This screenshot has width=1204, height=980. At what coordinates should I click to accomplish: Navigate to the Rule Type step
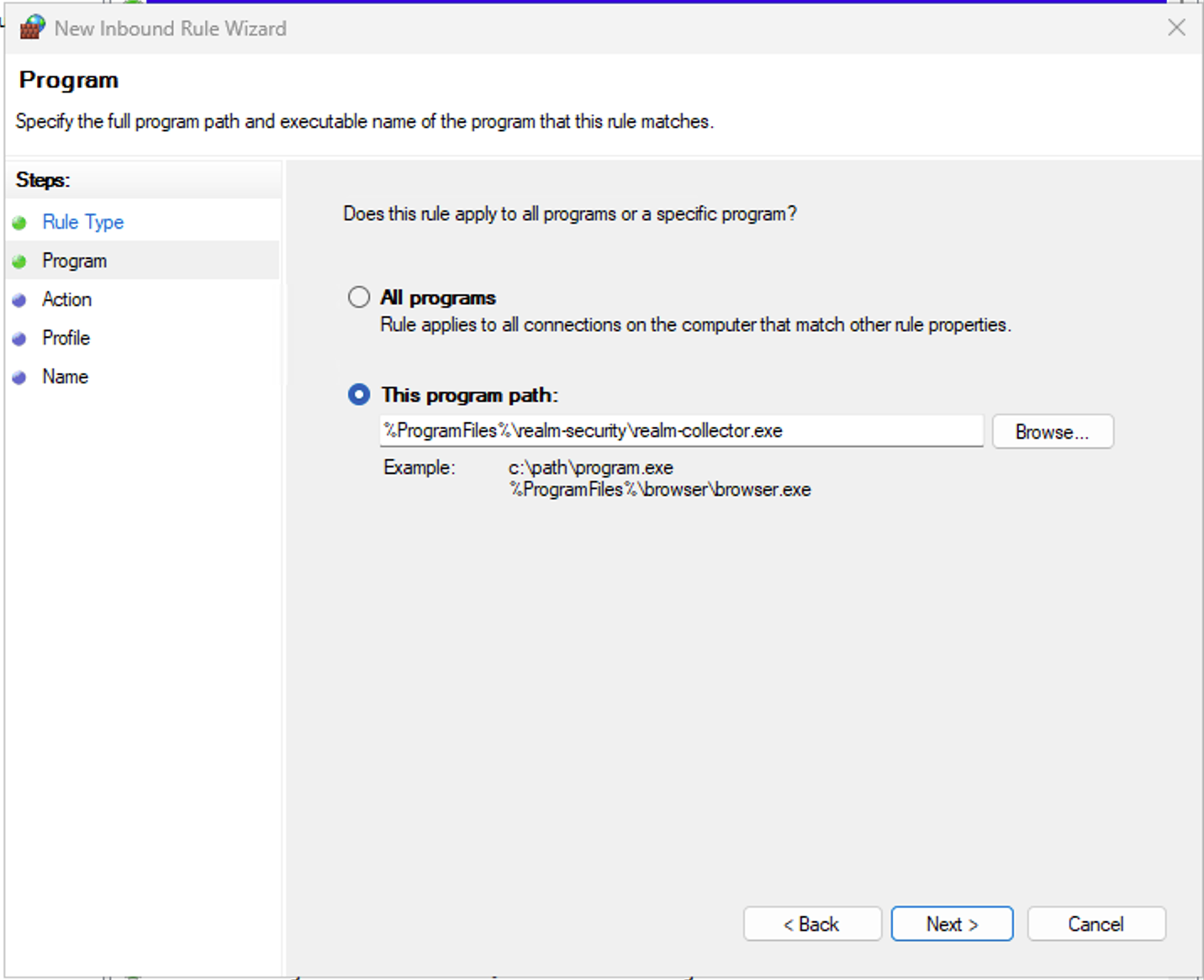[x=82, y=222]
